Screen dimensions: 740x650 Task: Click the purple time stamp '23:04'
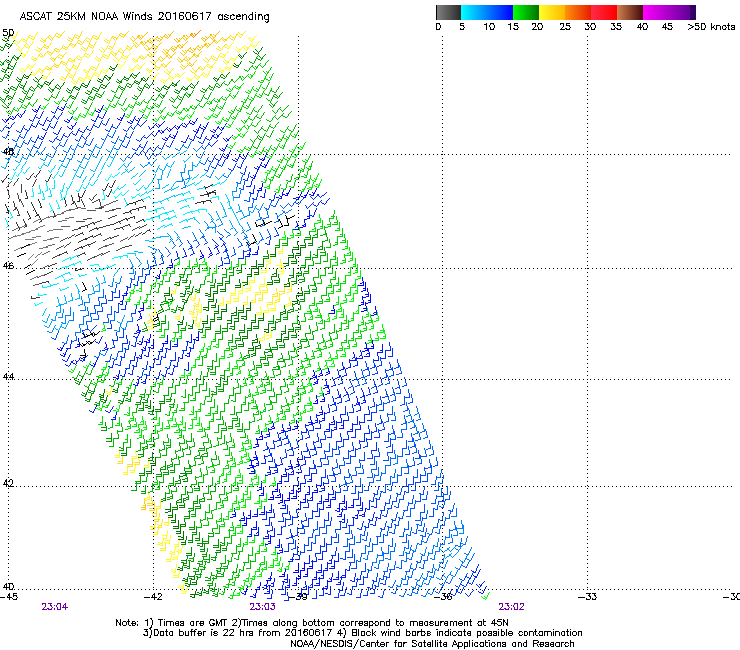pos(55,607)
